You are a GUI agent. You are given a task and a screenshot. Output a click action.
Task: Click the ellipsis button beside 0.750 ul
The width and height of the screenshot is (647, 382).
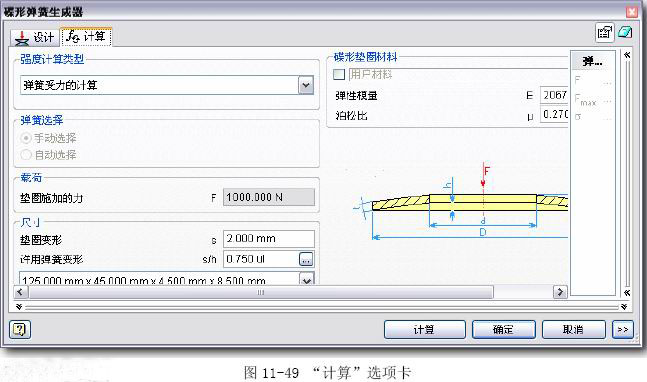tap(306, 259)
